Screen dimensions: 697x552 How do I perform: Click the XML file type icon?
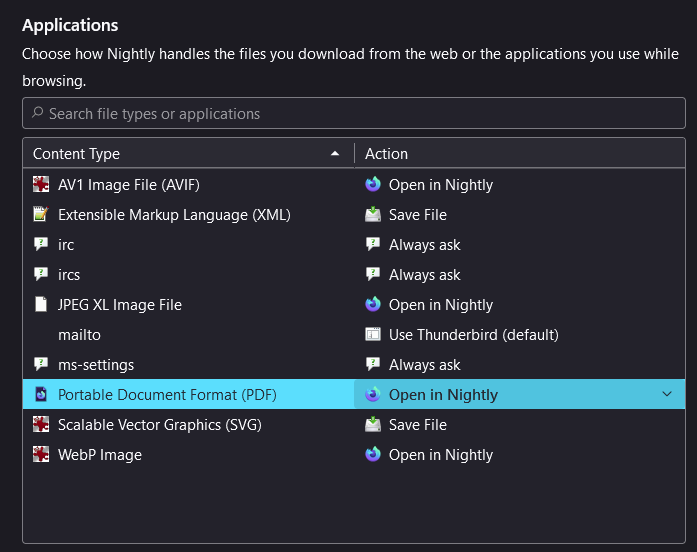tap(41, 215)
